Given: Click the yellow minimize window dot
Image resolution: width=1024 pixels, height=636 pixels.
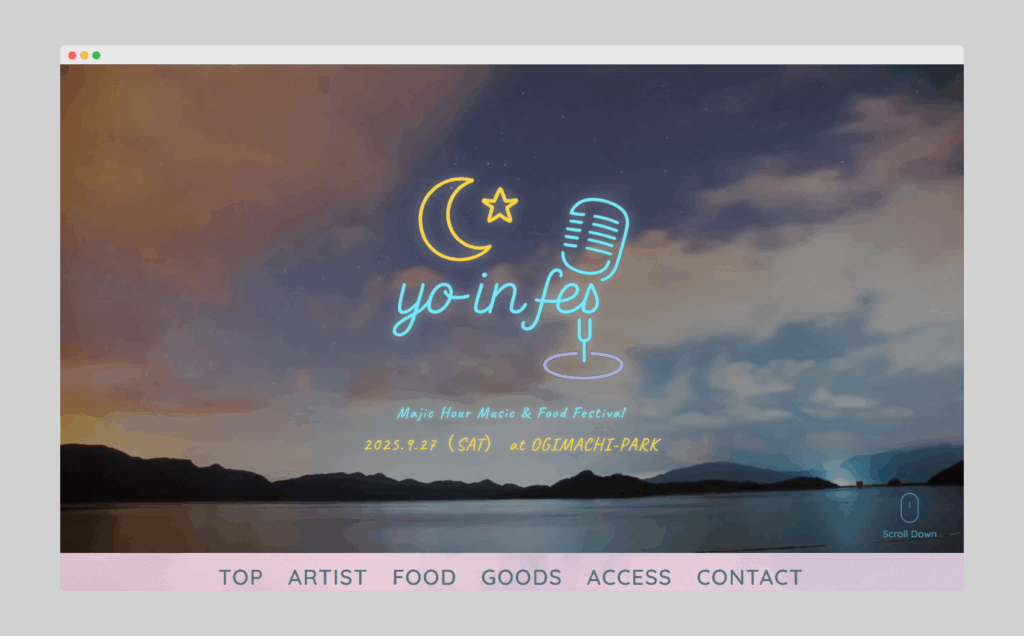Looking at the screenshot, I should [84, 56].
